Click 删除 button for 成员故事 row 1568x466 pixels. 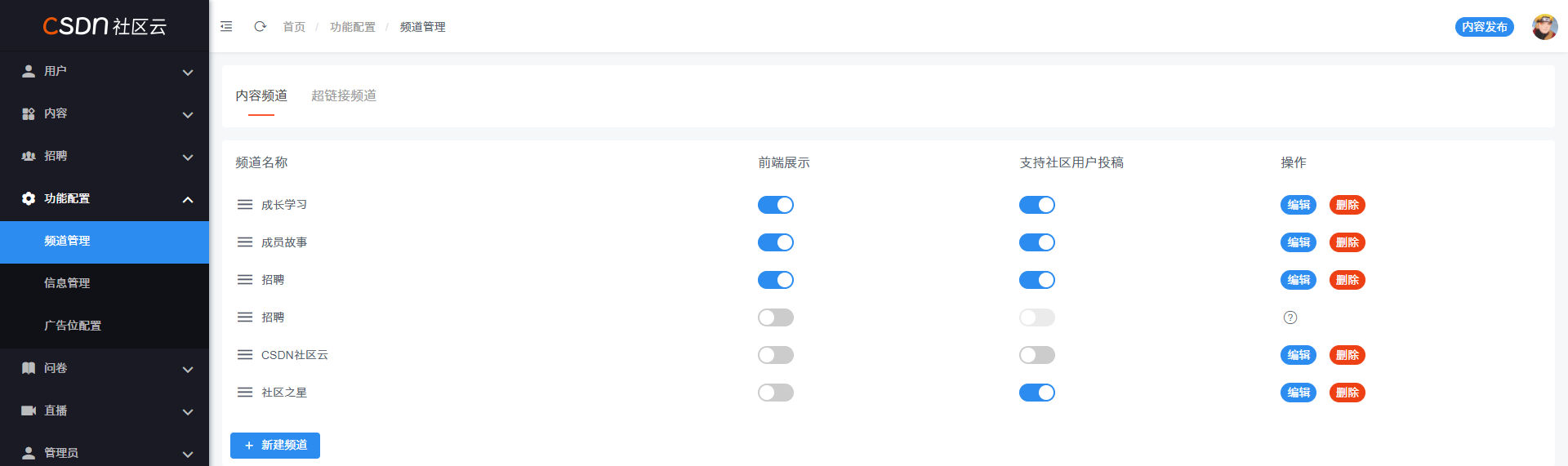[1347, 242]
